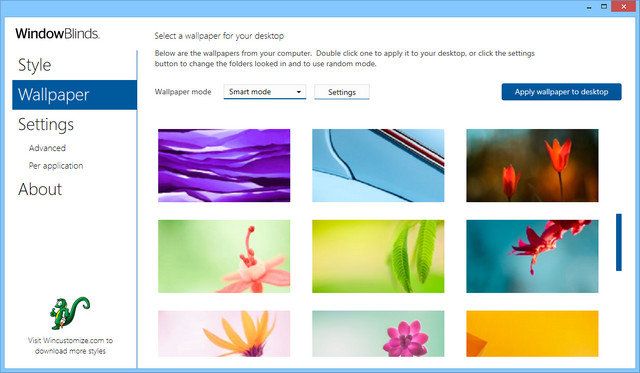Open the Settings section in sidebar
The height and width of the screenshot is (373, 640).
pos(46,124)
